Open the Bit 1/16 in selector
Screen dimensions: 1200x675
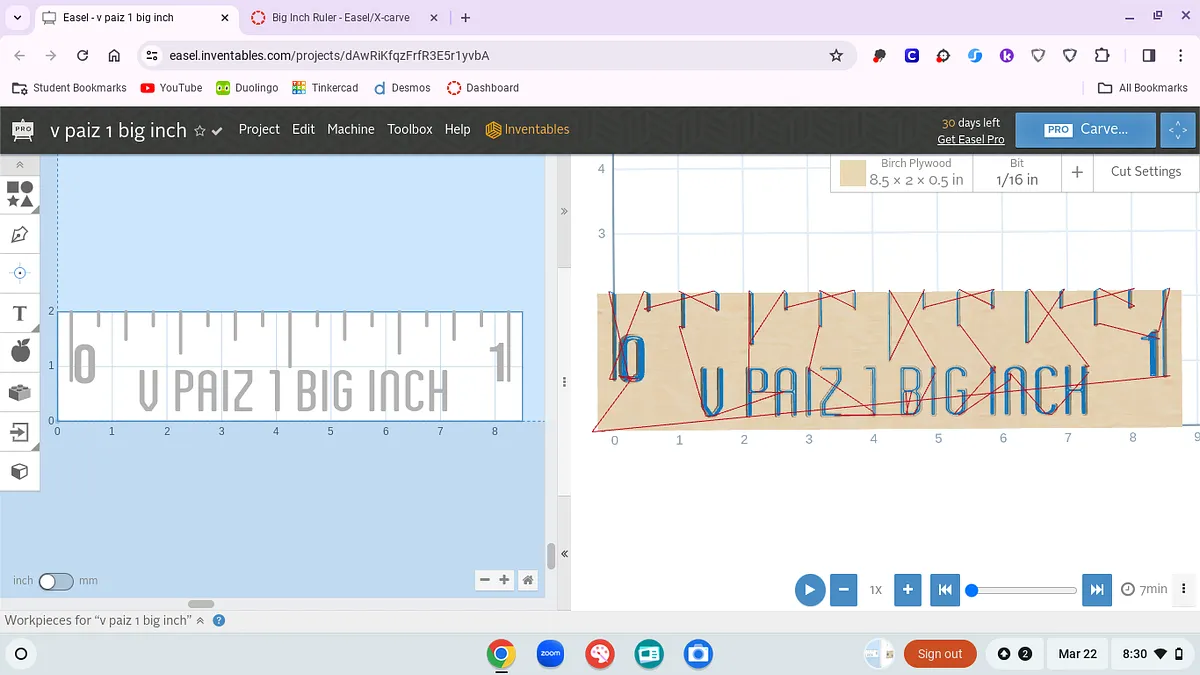click(x=1016, y=172)
